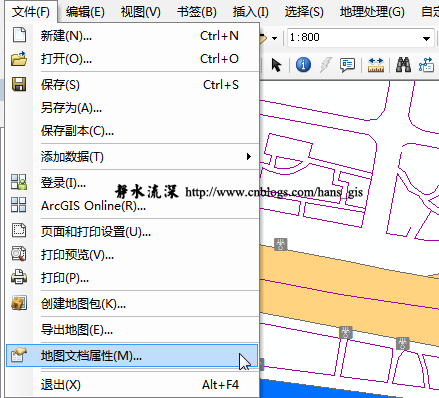Expand the 添加数据(T) submenu
Image resolution: width=439 pixels, height=398 pixels.
pos(132,156)
